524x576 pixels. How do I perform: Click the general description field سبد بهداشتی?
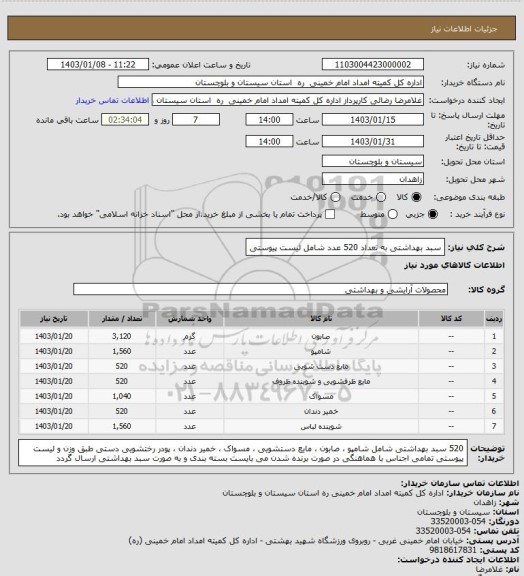(345, 248)
